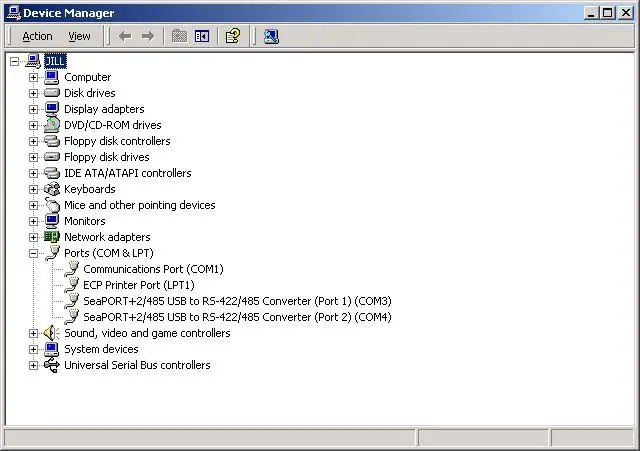Select the Display adapters label
The image size is (640, 451).
coord(104,109)
